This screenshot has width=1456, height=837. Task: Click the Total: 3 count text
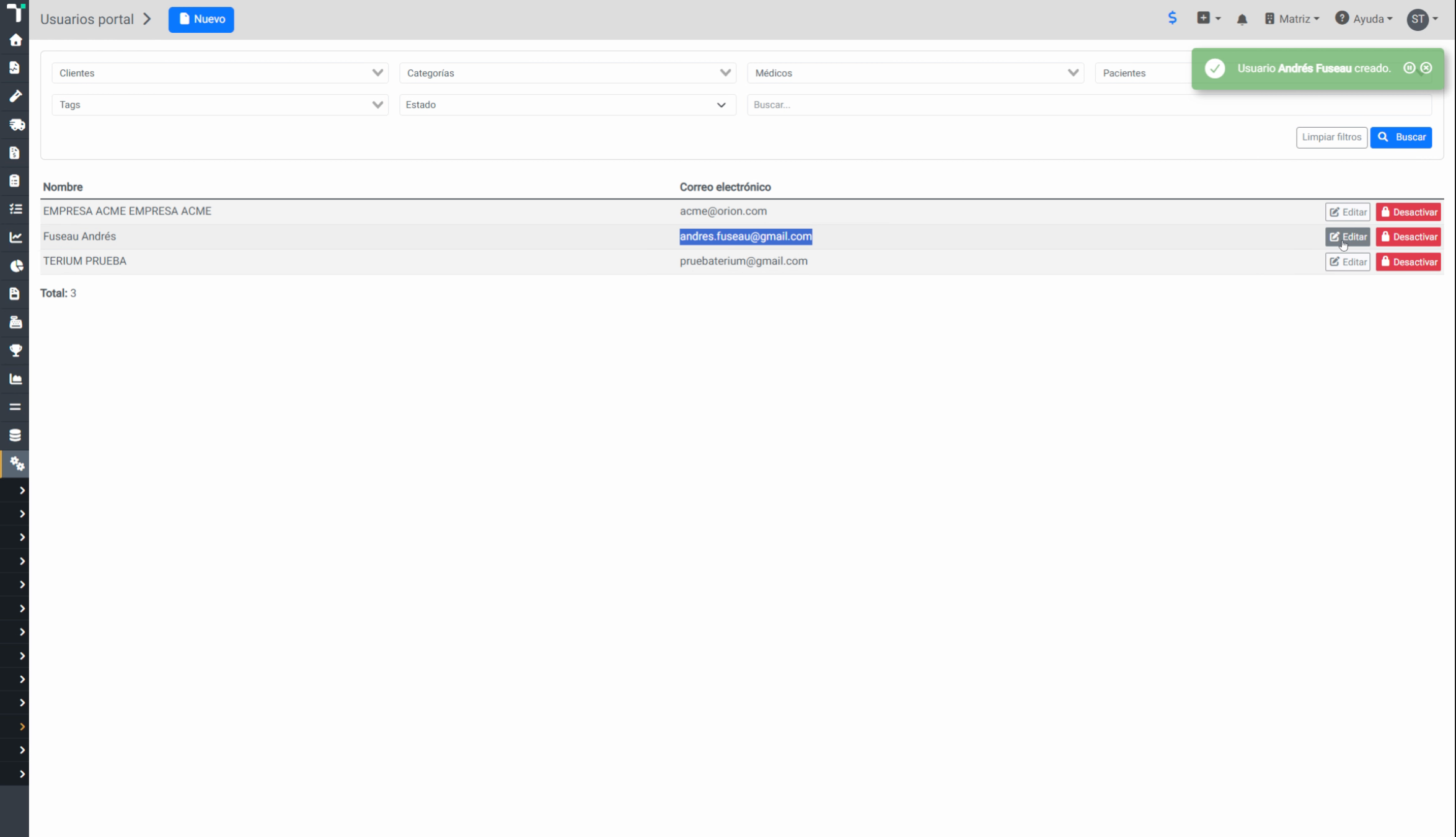click(58, 293)
